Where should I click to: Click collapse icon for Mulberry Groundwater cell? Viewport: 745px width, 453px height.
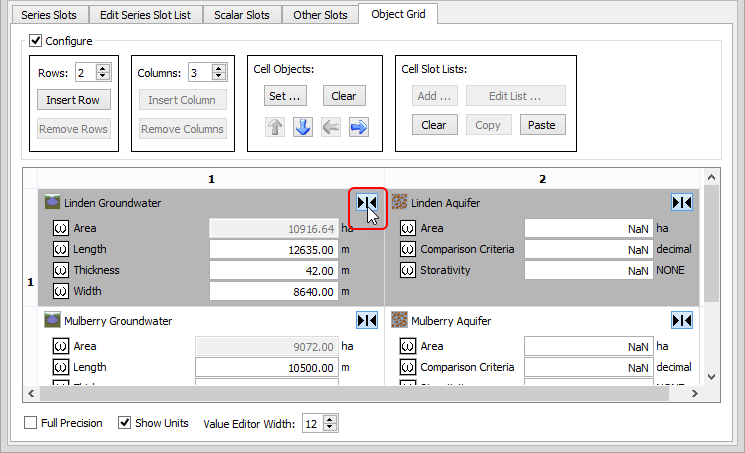tap(367, 321)
